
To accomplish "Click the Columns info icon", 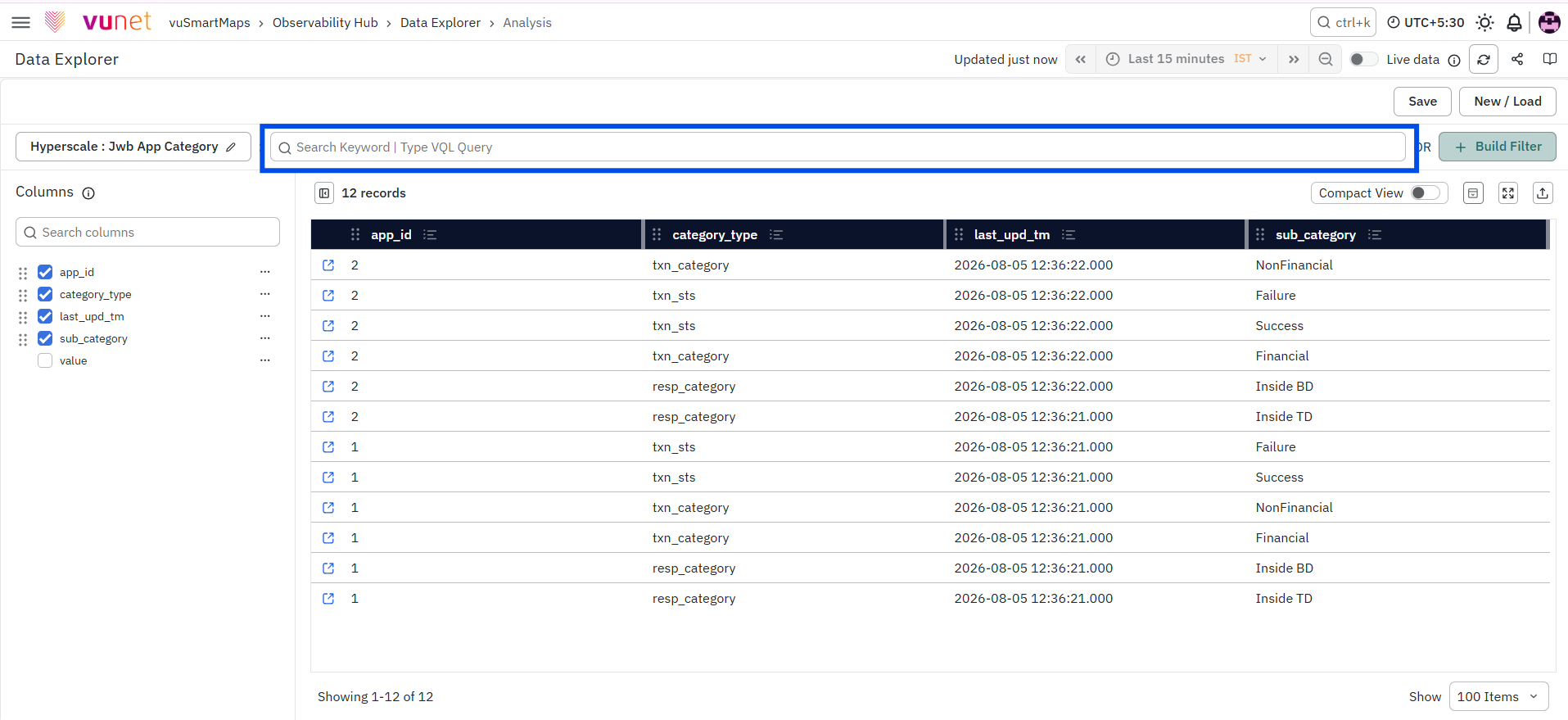I will [88, 192].
